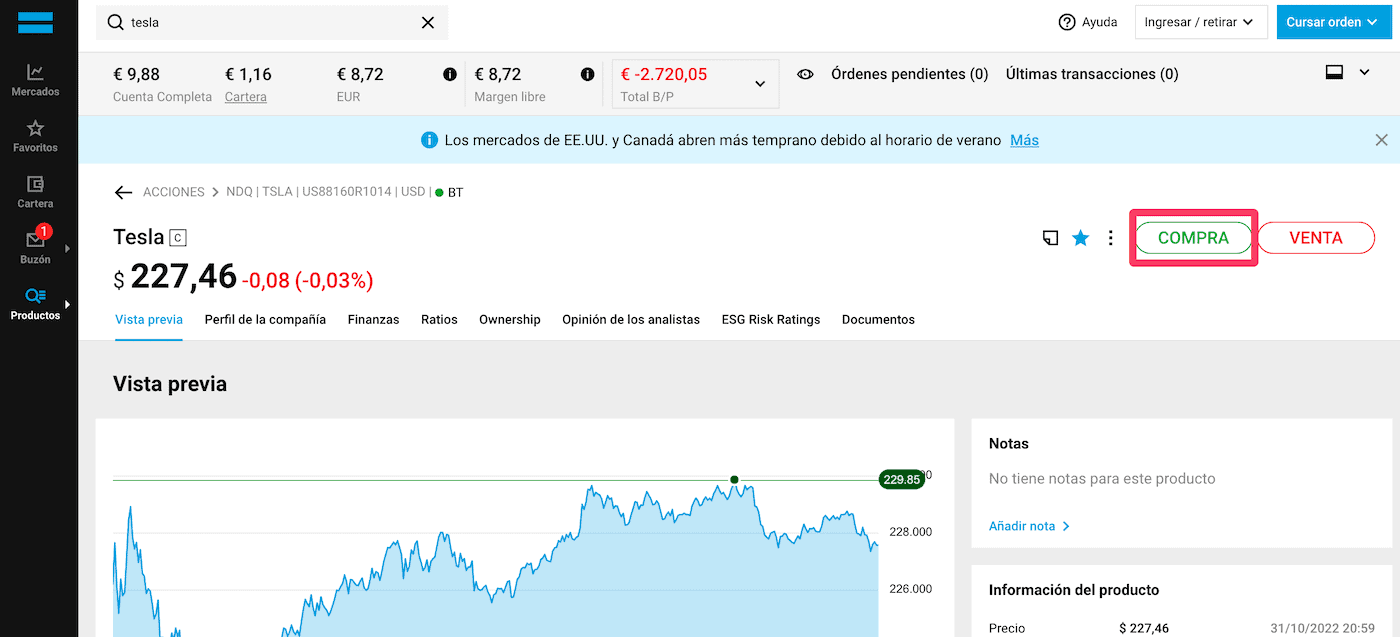Switch to the Ownership tab
The width and height of the screenshot is (1400, 637).
(x=510, y=320)
